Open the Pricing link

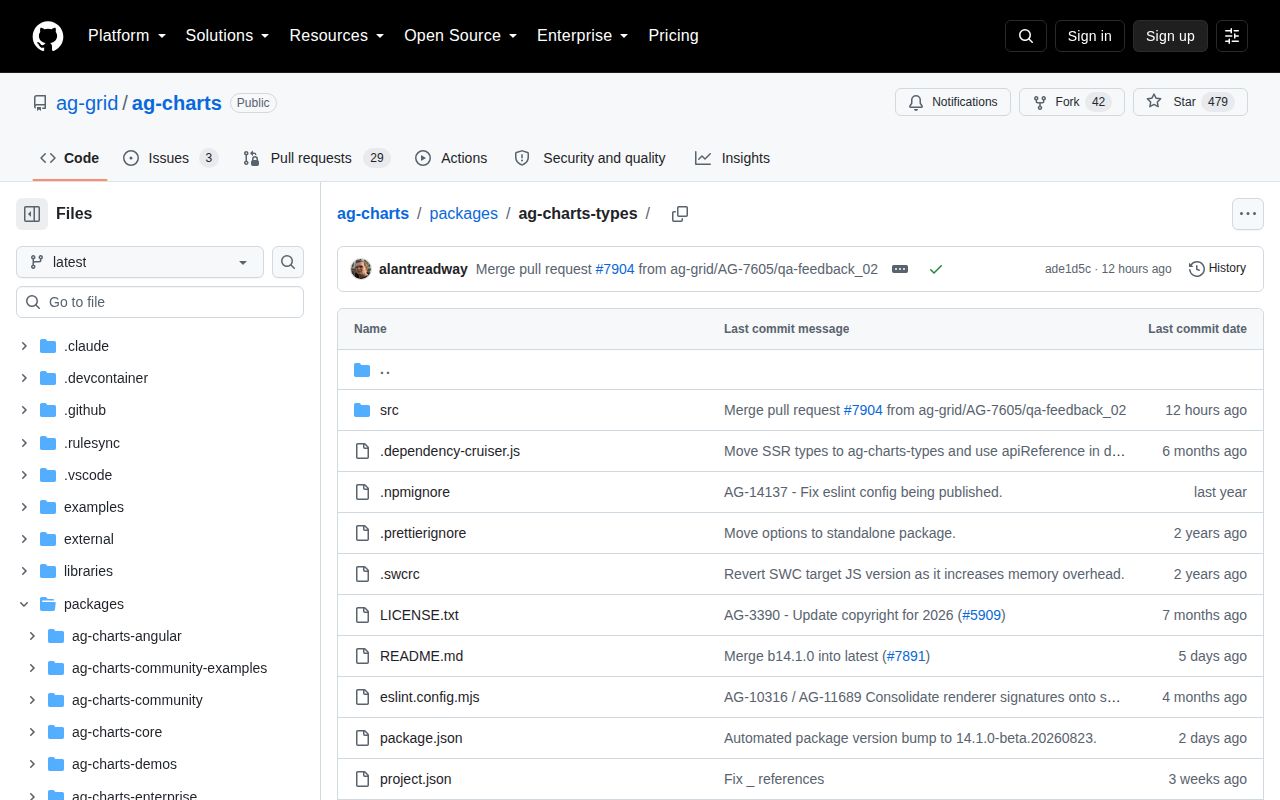coord(673,36)
